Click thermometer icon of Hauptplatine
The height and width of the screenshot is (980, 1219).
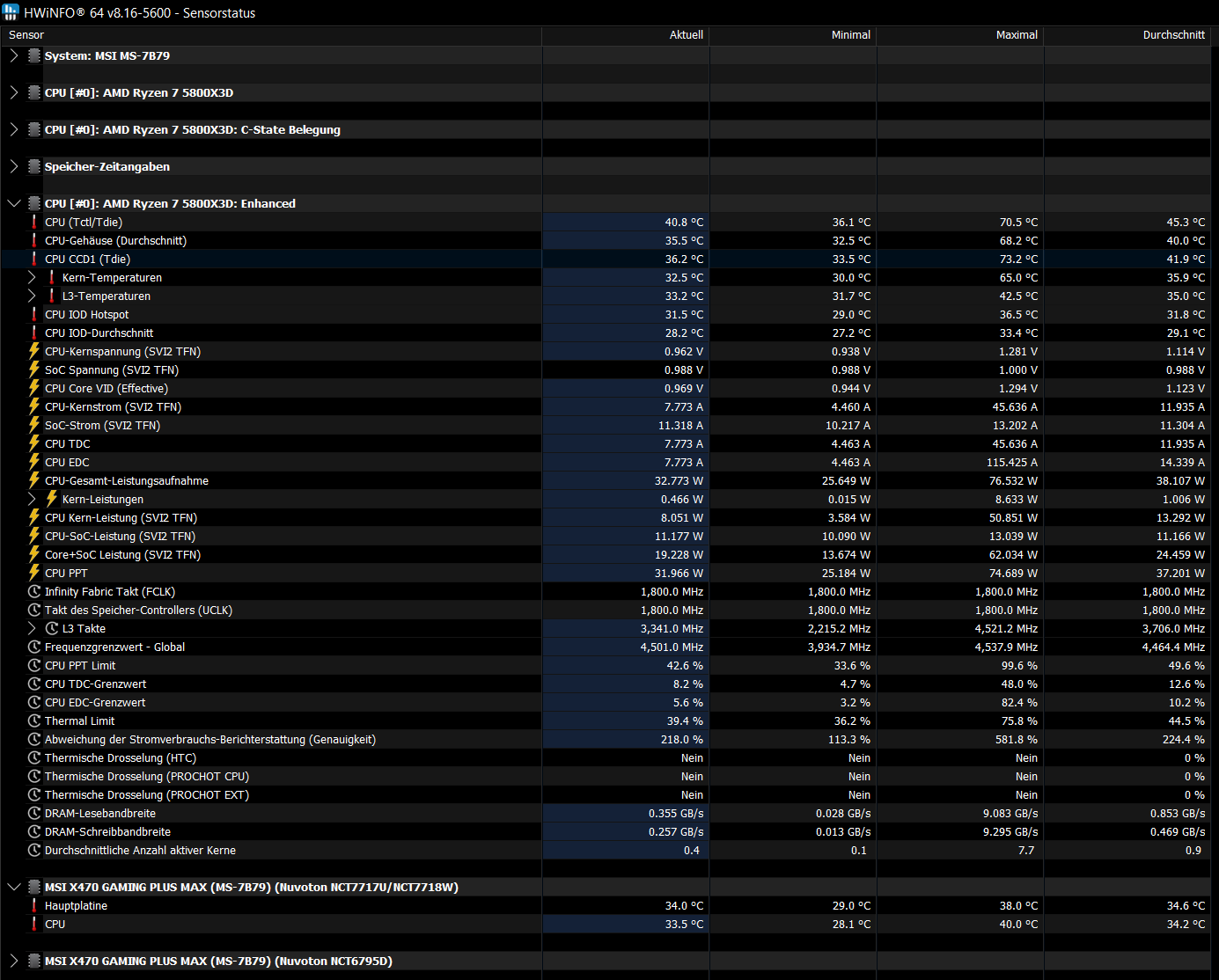34,905
